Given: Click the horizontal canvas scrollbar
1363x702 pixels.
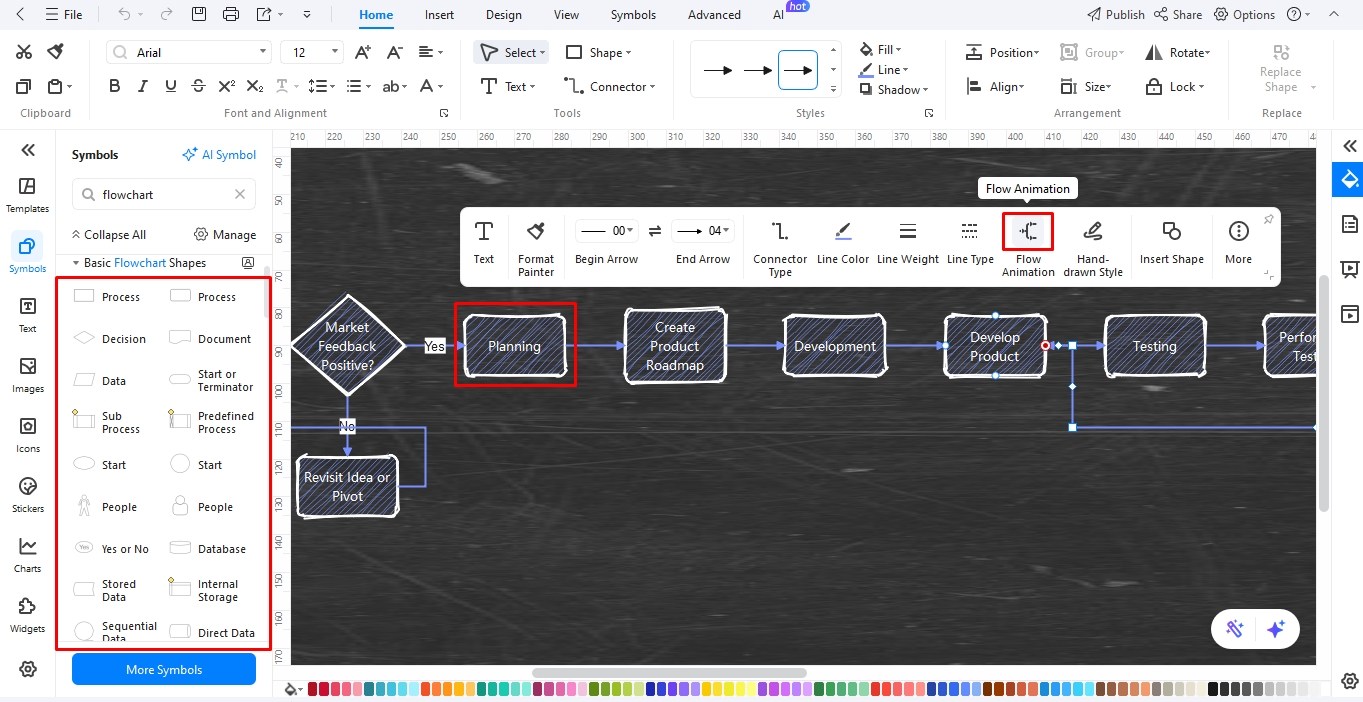Looking at the screenshot, I should (669, 673).
